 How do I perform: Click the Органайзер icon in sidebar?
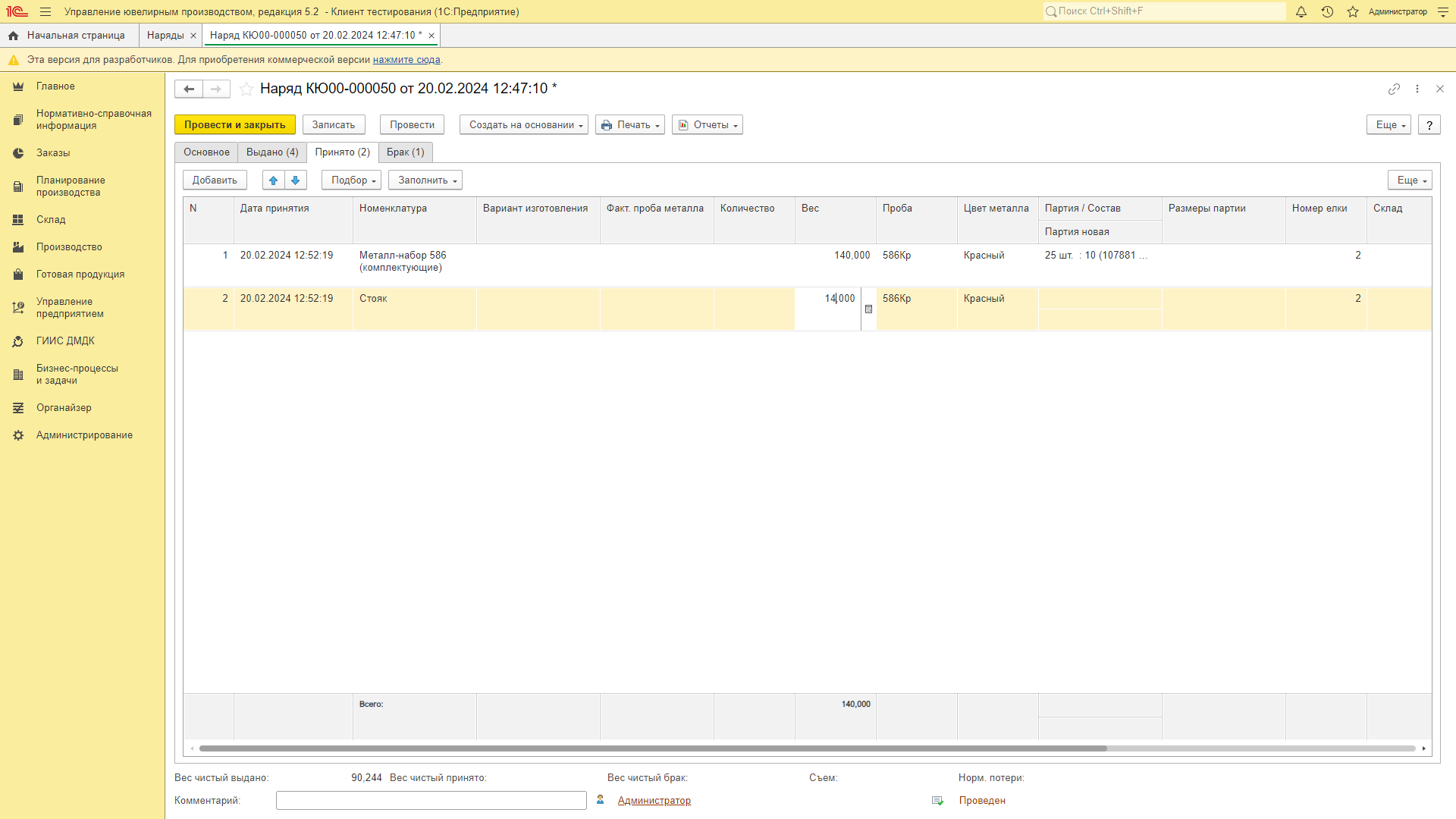pyautogui.click(x=18, y=408)
